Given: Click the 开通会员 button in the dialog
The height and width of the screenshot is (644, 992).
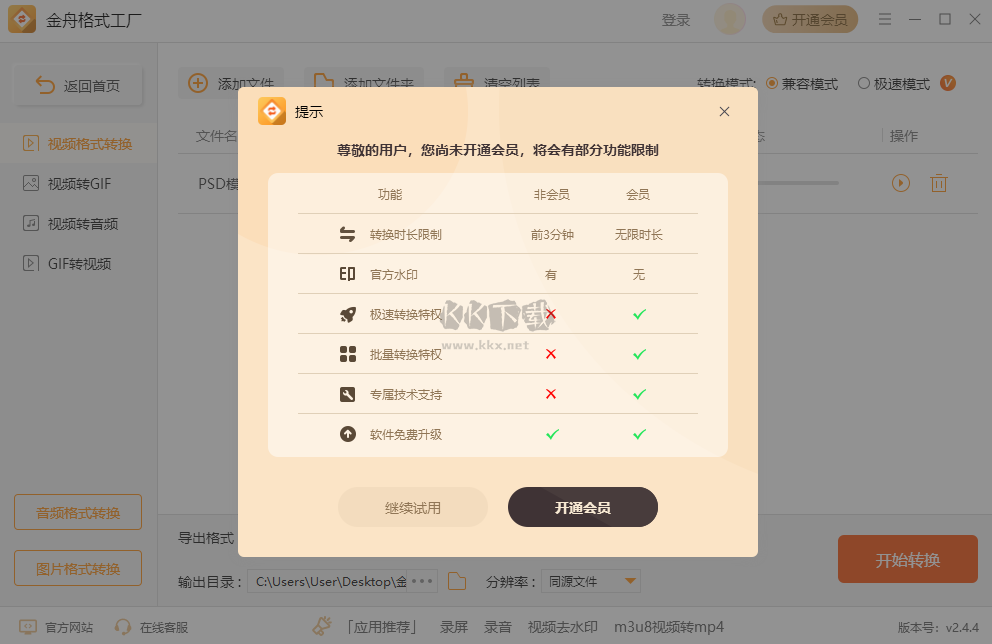Looking at the screenshot, I should (x=583, y=507).
